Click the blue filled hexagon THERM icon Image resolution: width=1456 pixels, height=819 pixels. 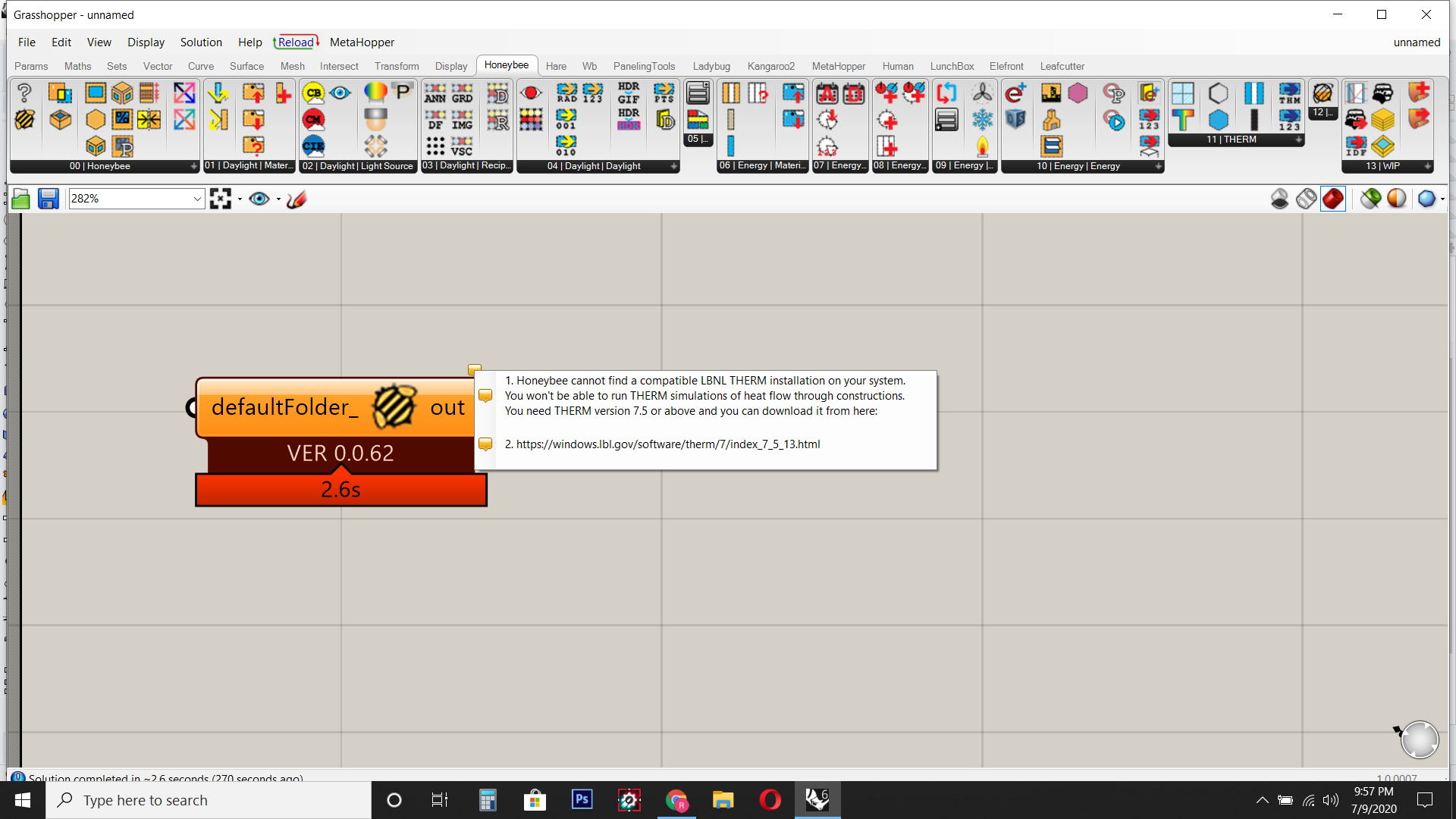[1218, 120]
